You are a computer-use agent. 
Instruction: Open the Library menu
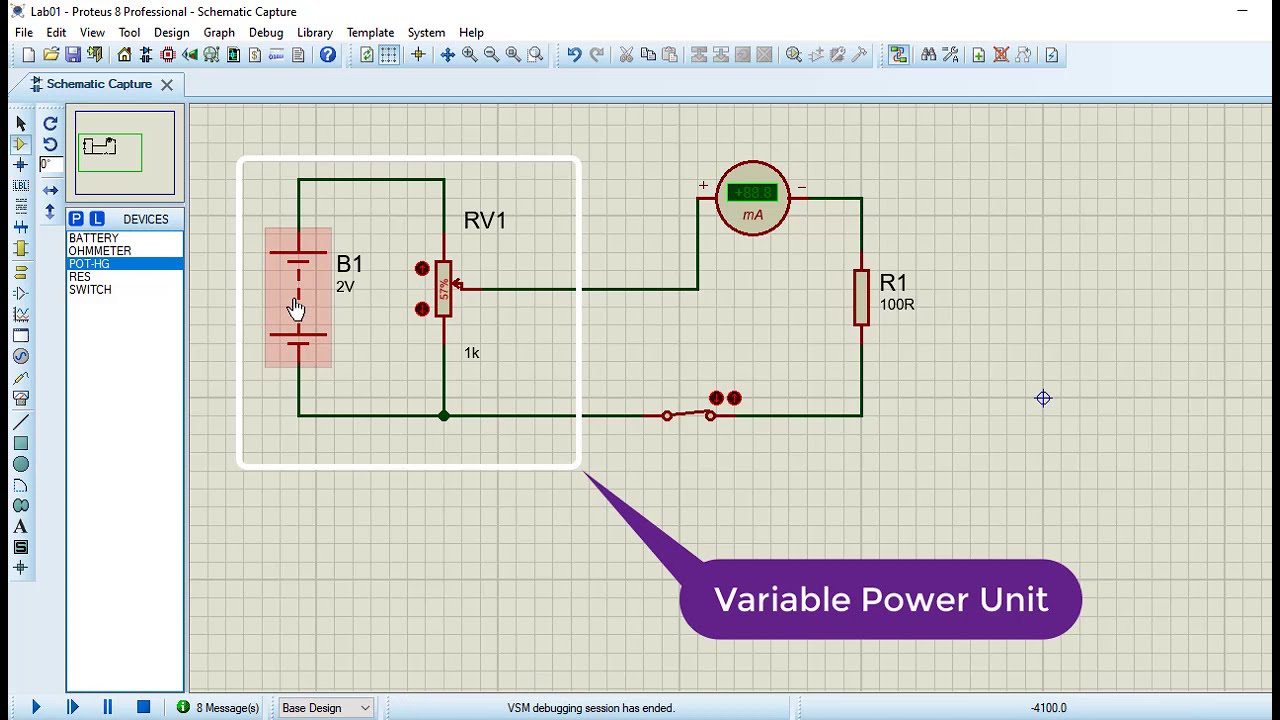coord(314,32)
